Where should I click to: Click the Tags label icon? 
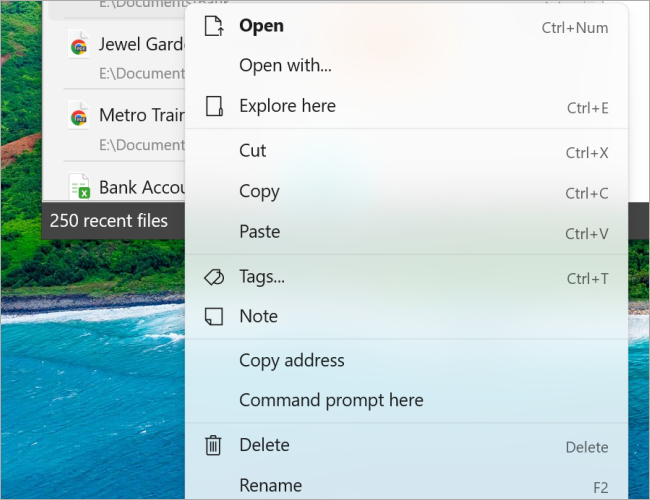coord(214,277)
